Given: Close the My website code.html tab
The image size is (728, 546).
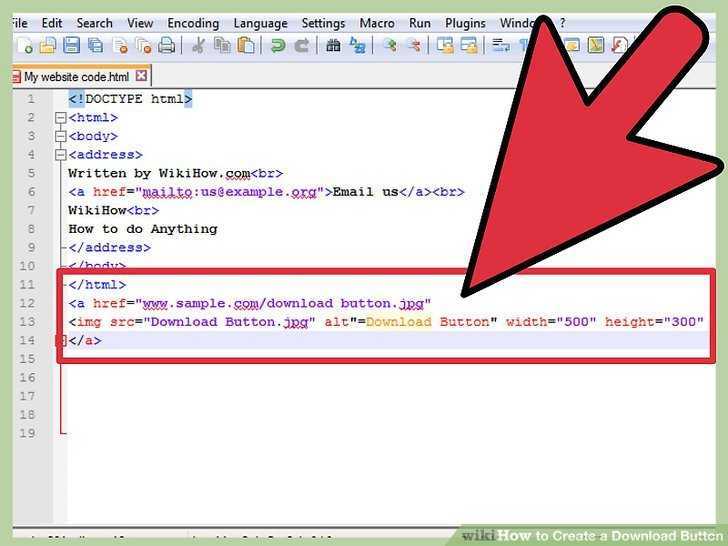Looking at the screenshot, I should click(142, 76).
